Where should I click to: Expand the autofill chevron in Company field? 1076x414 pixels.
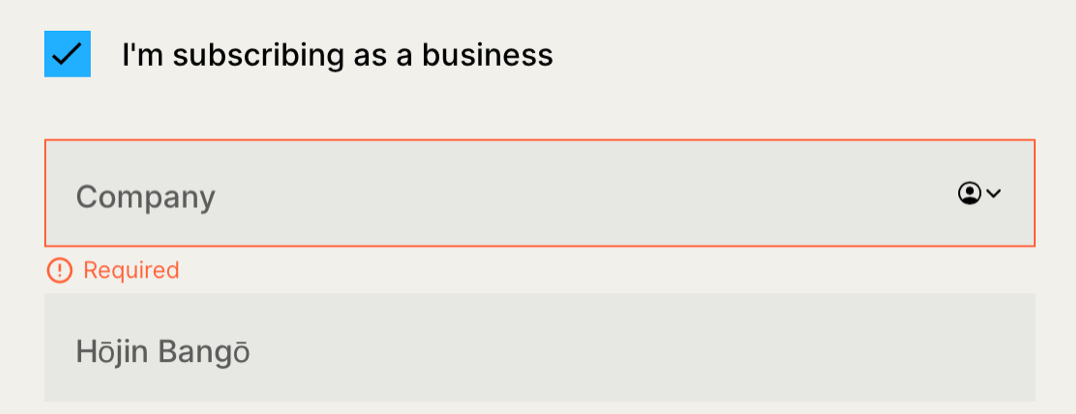pyautogui.click(x=993, y=194)
